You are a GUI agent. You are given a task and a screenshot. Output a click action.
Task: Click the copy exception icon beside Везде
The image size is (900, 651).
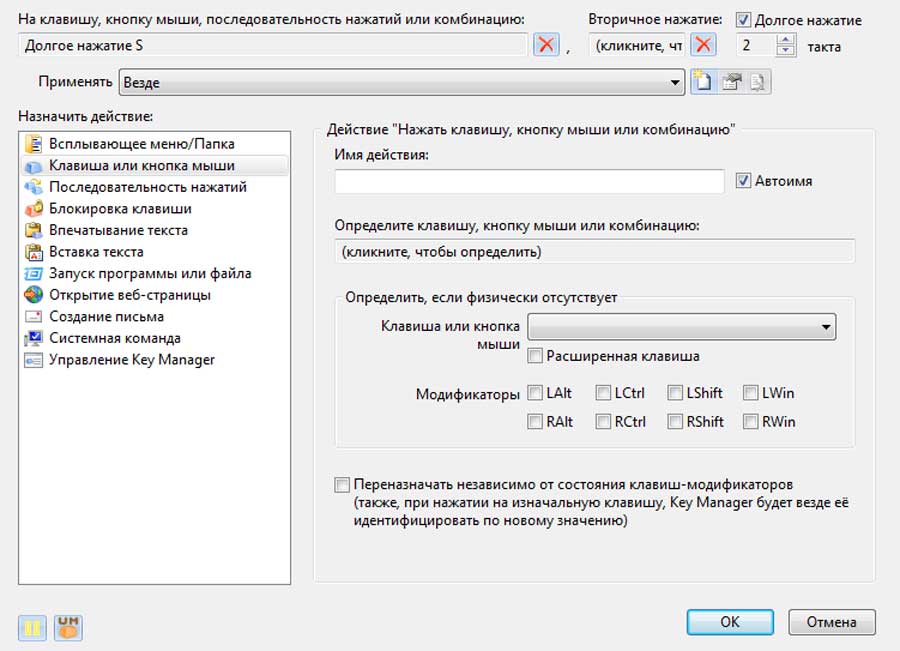(758, 82)
